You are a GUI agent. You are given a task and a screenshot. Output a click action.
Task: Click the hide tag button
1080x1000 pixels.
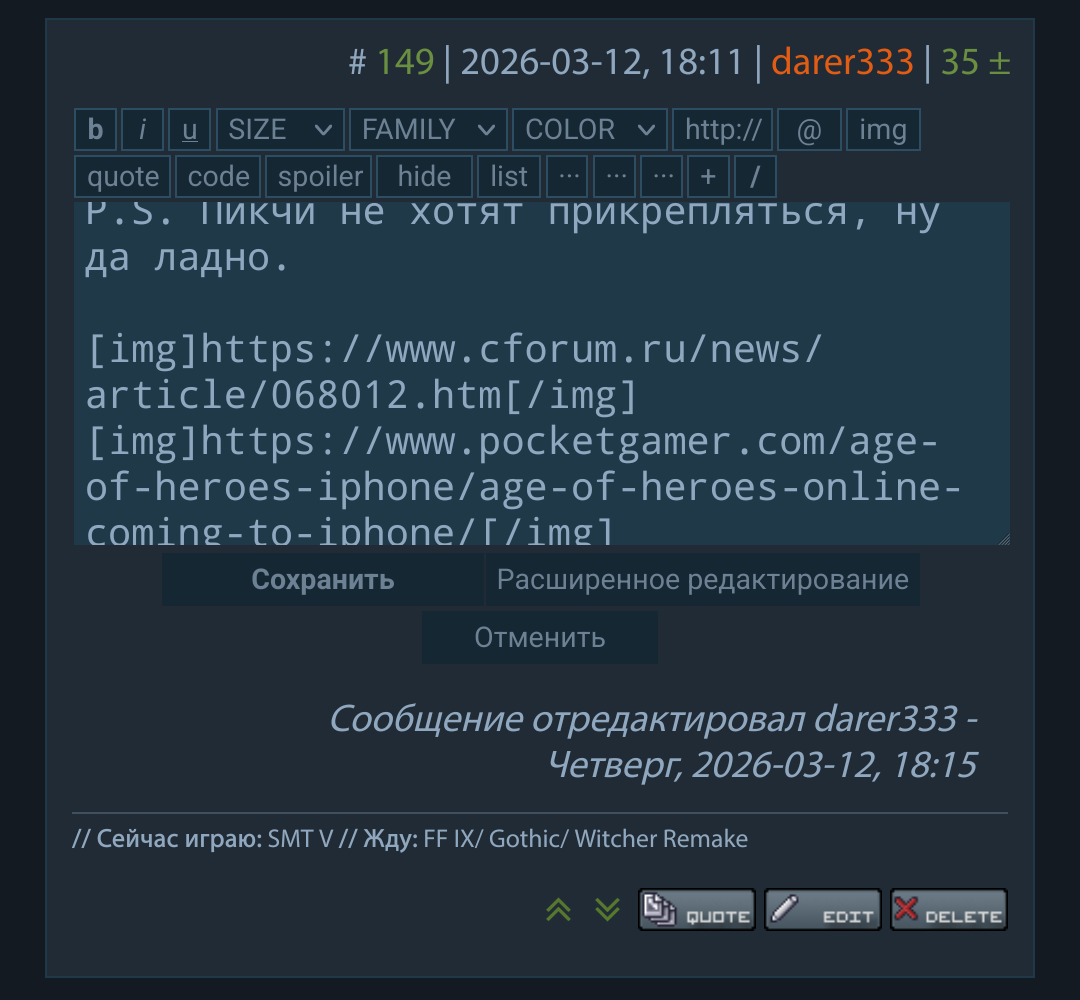424,176
